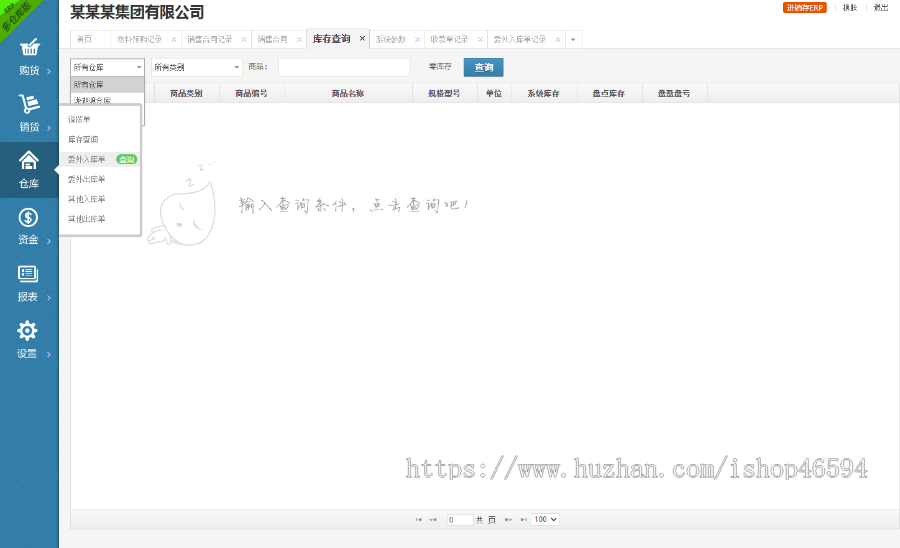Go to next page in pager

pos(508,520)
